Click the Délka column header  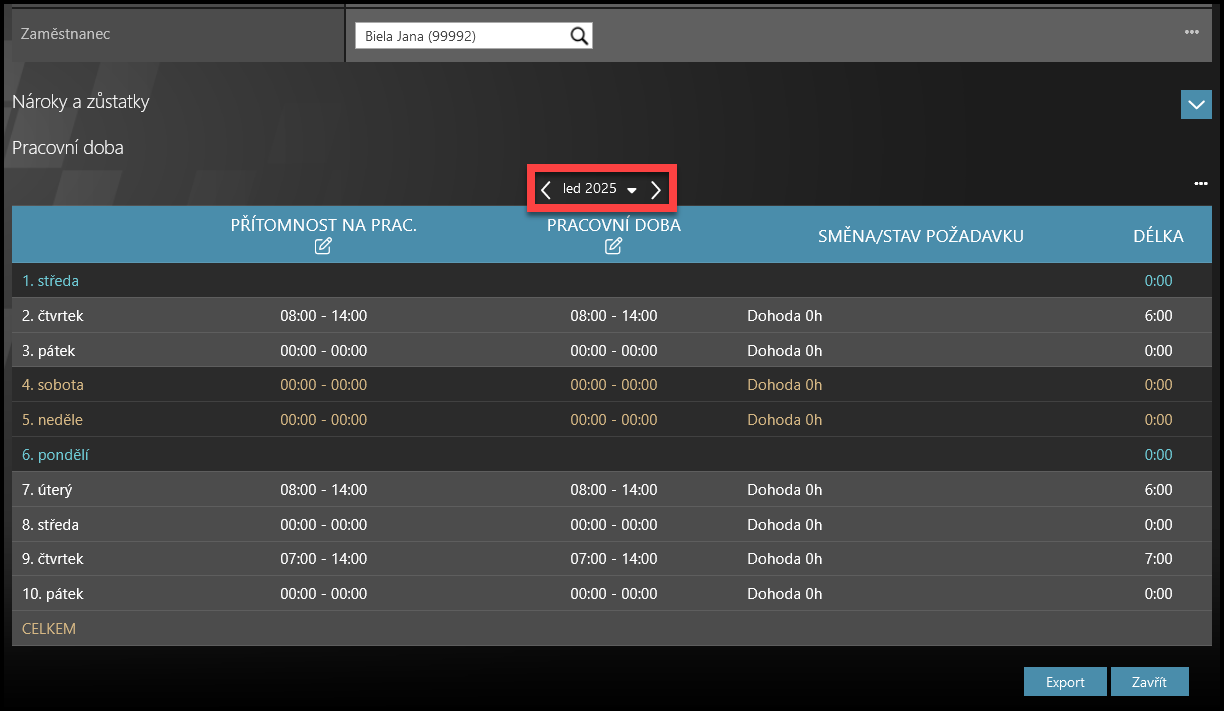(1158, 236)
